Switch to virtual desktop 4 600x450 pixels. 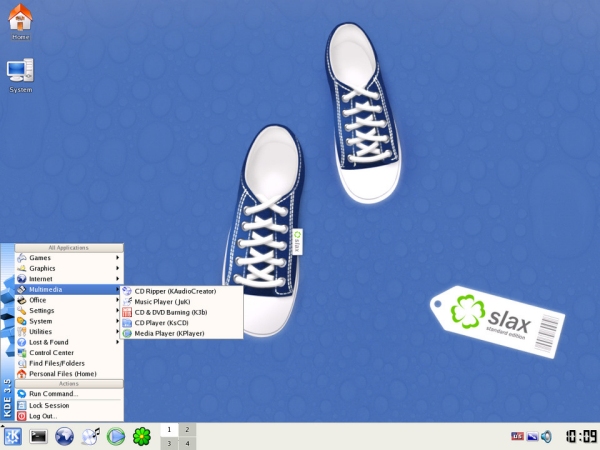click(186, 443)
